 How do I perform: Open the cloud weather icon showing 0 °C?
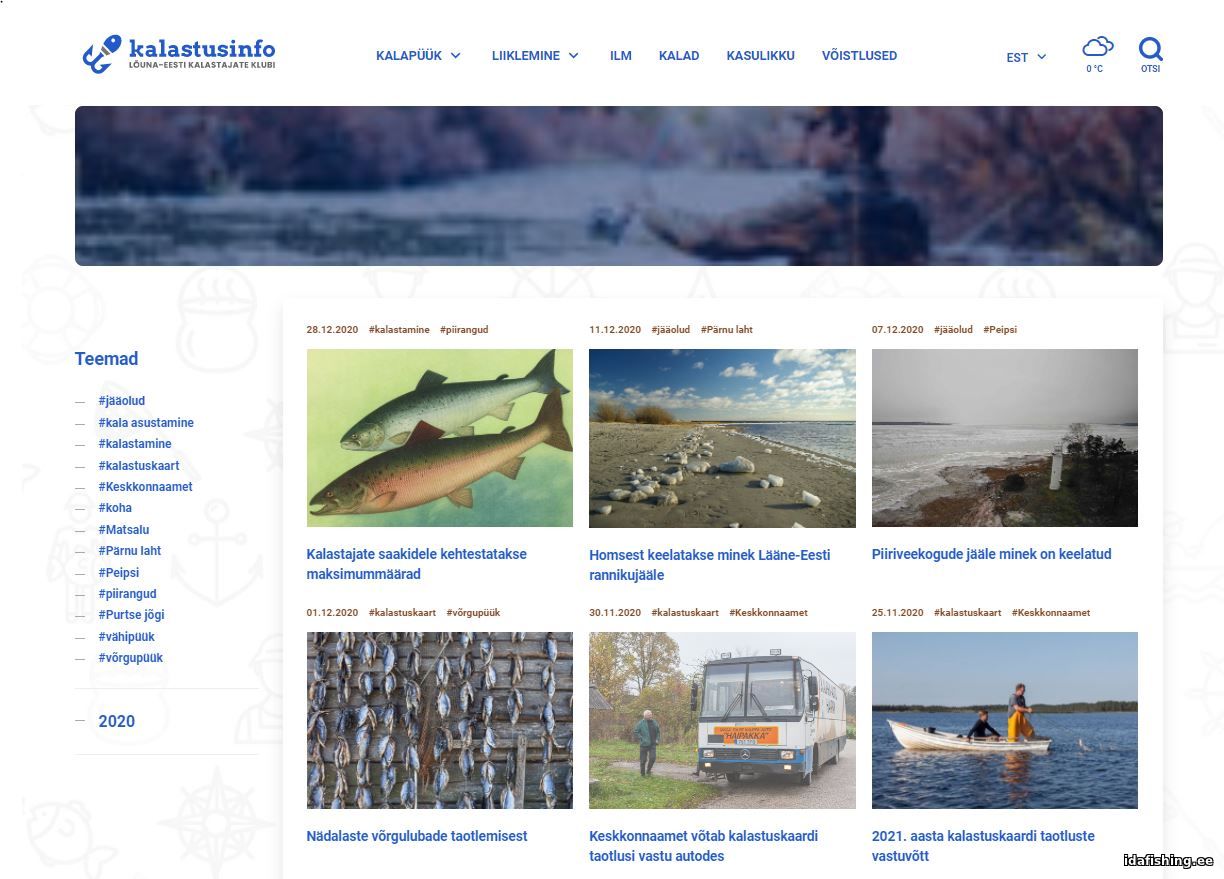click(1097, 55)
